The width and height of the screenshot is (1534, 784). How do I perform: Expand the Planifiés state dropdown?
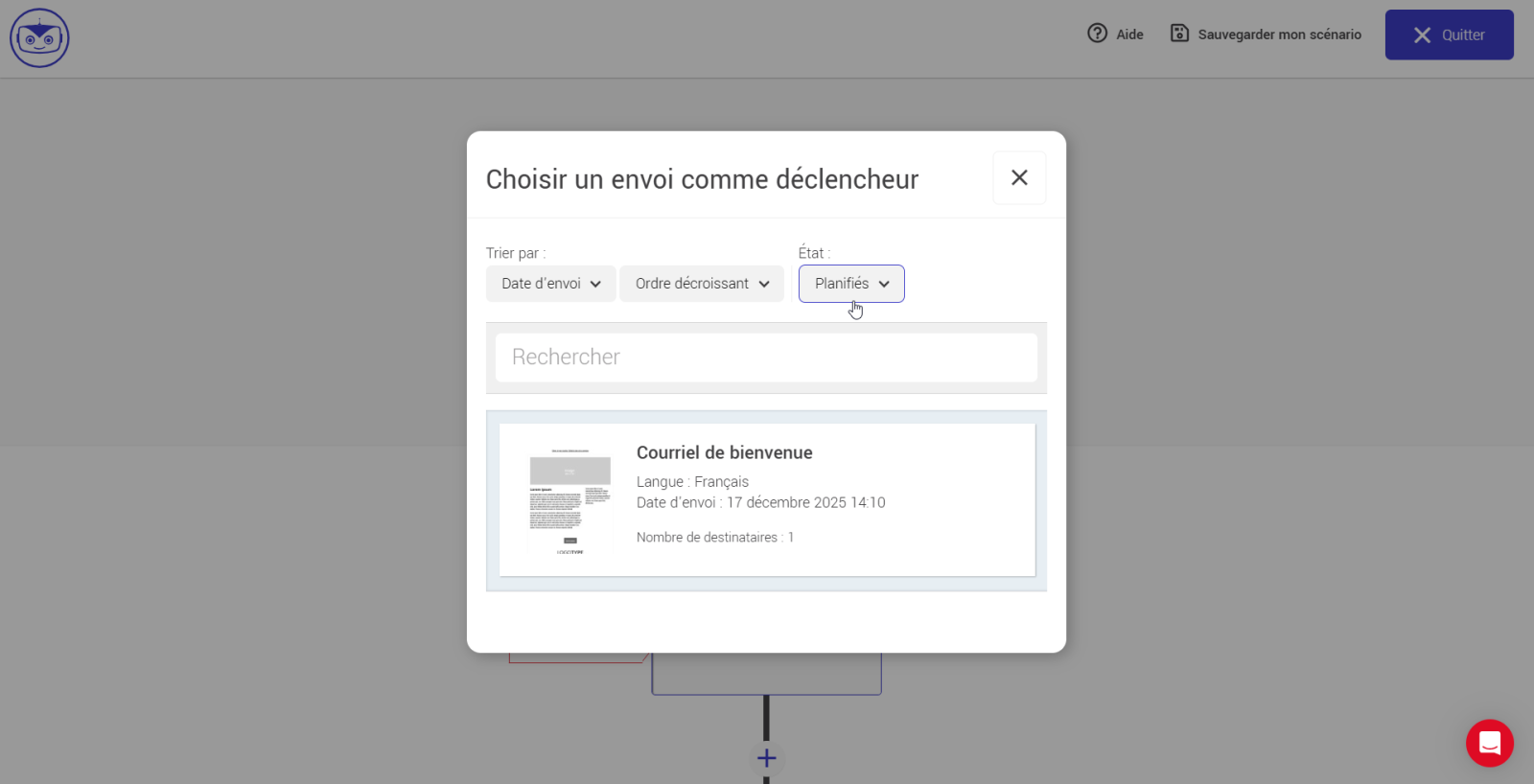851,284
